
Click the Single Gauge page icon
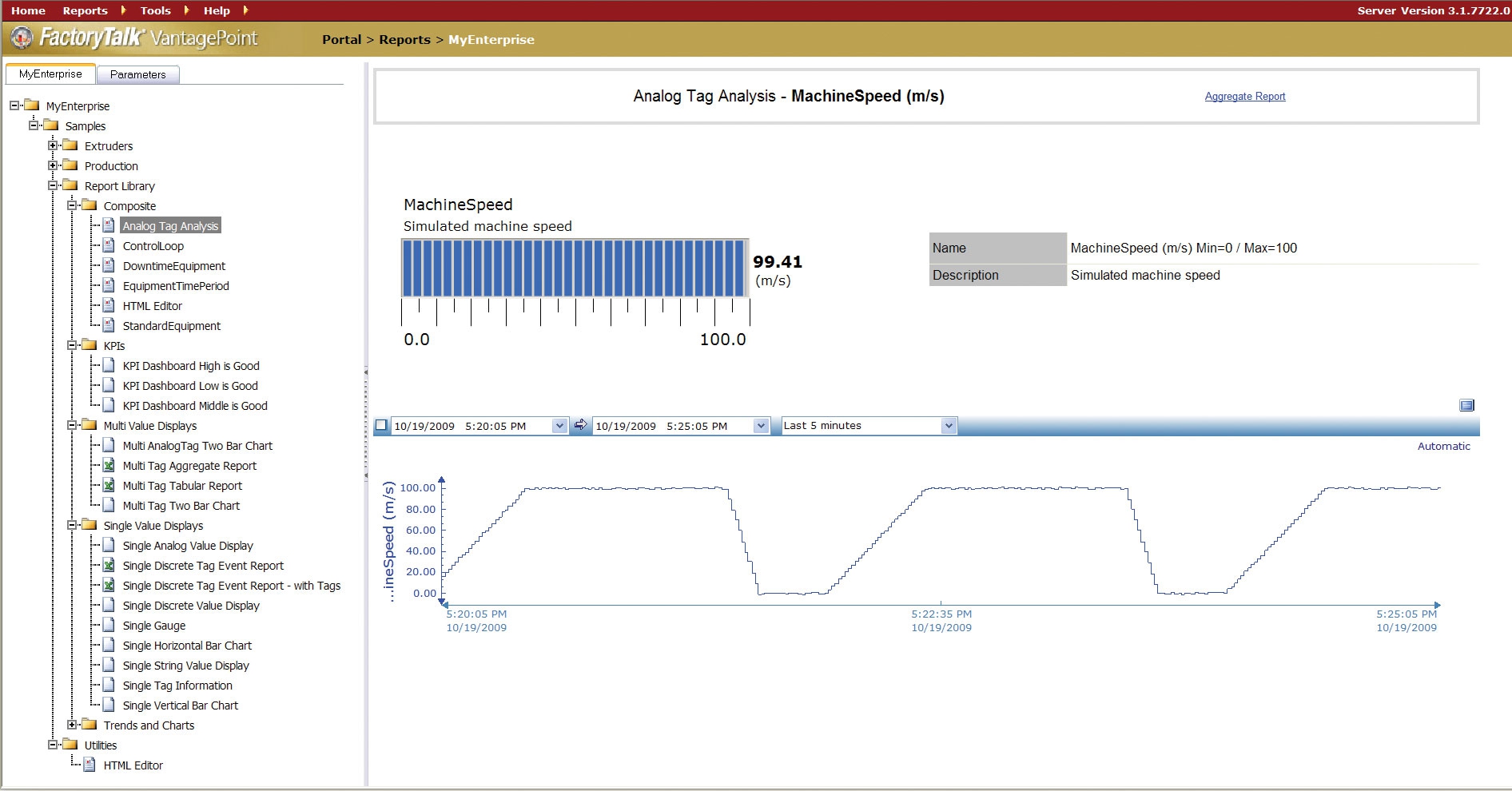[x=109, y=625]
